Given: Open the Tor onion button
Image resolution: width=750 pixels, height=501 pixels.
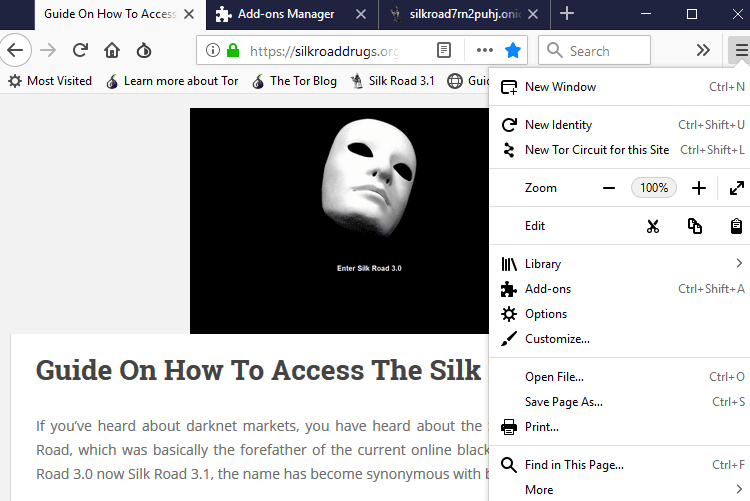Looking at the screenshot, I should click(144, 50).
